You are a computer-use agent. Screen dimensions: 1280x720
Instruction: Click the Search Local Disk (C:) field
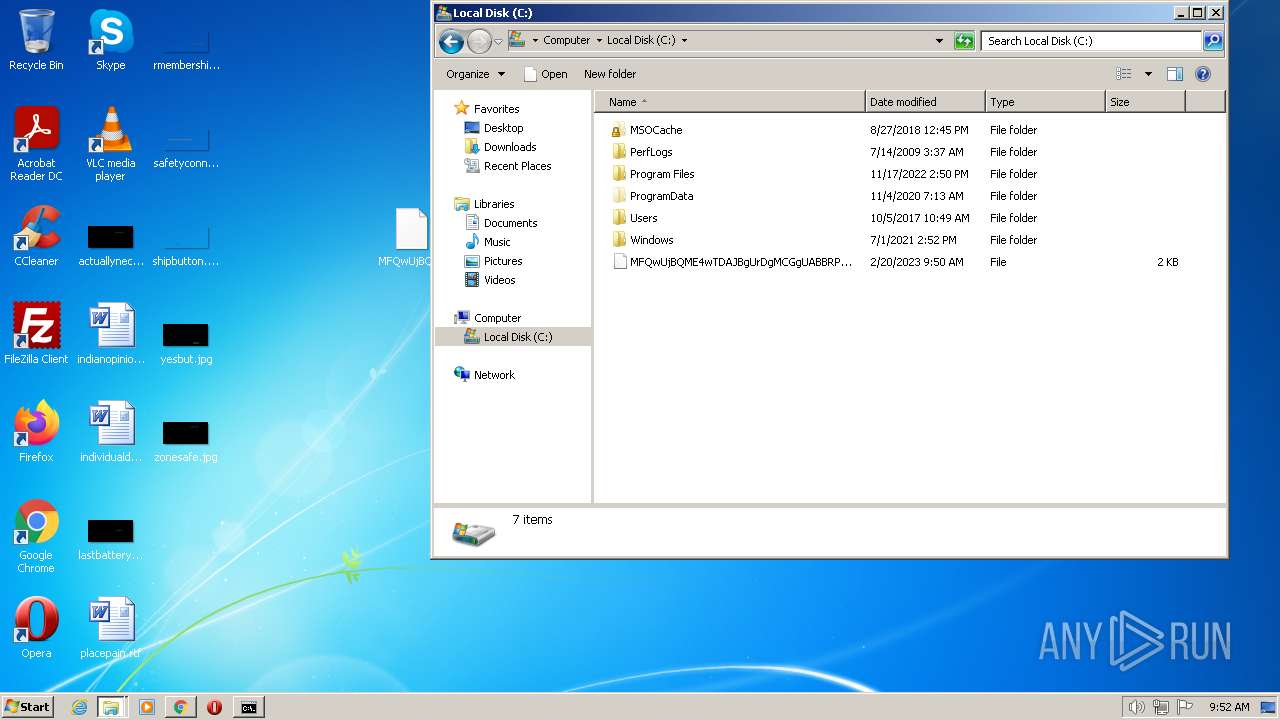coord(1091,41)
